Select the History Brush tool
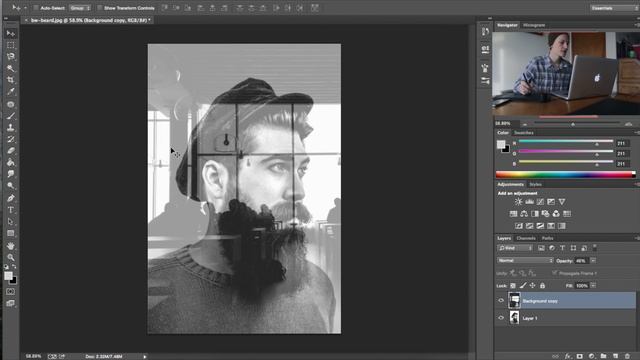The height and width of the screenshot is (360, 640). [x=11, y=140]
